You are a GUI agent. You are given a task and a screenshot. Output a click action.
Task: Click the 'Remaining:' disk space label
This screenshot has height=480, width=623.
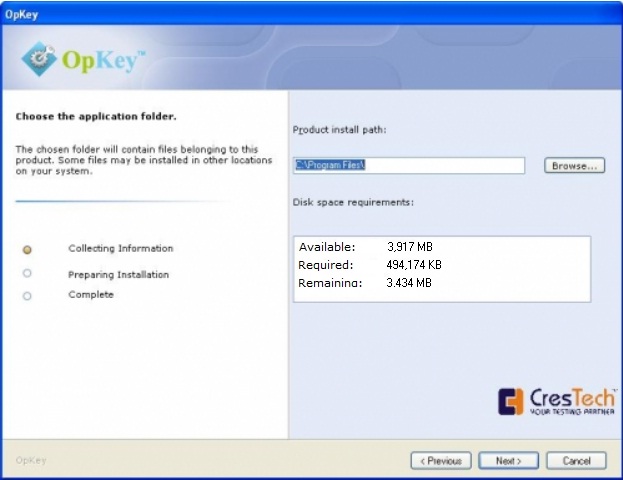330,283
